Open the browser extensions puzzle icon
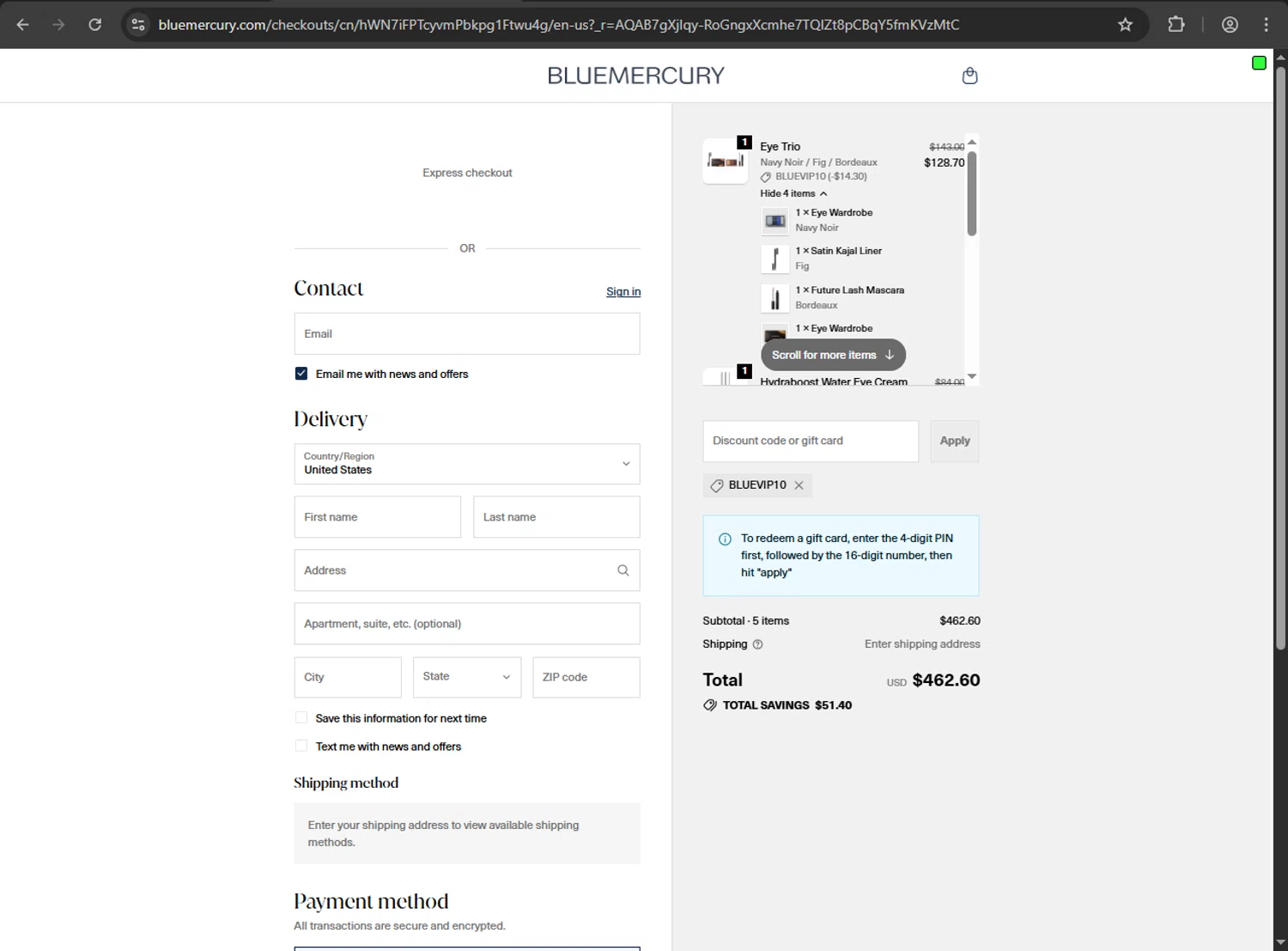This screenshot has width=1288, height=951. pyautogui.click(x=1176, y=25)
